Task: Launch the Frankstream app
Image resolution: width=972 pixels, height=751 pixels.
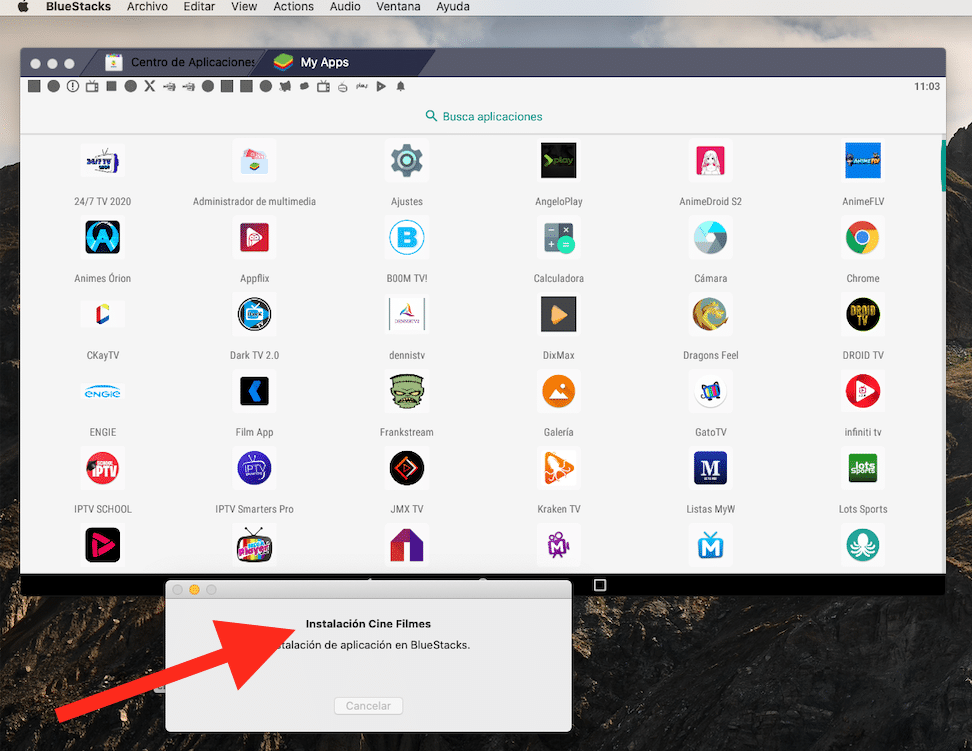Action: click(406, 392)
